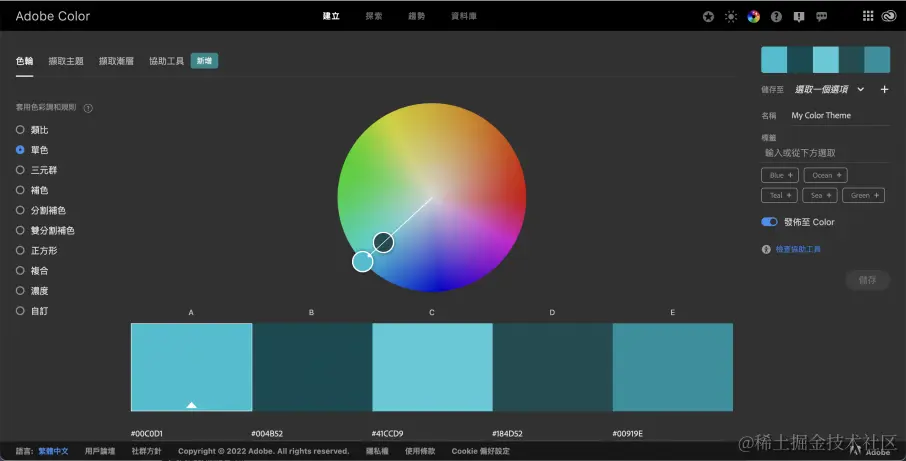Viewport: 906px width, 461px height.
Task: Select color swatch D #184D52
Action: tap(552, 367)
